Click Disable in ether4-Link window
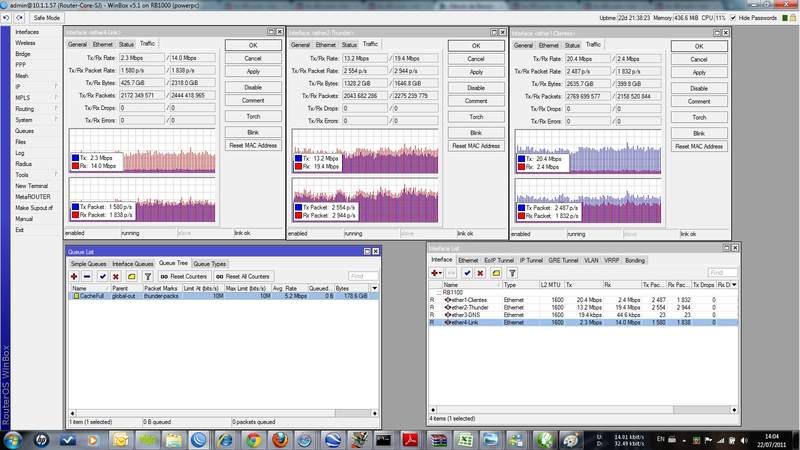This screenshot has height=450, width=800. (x=253, y=87)
